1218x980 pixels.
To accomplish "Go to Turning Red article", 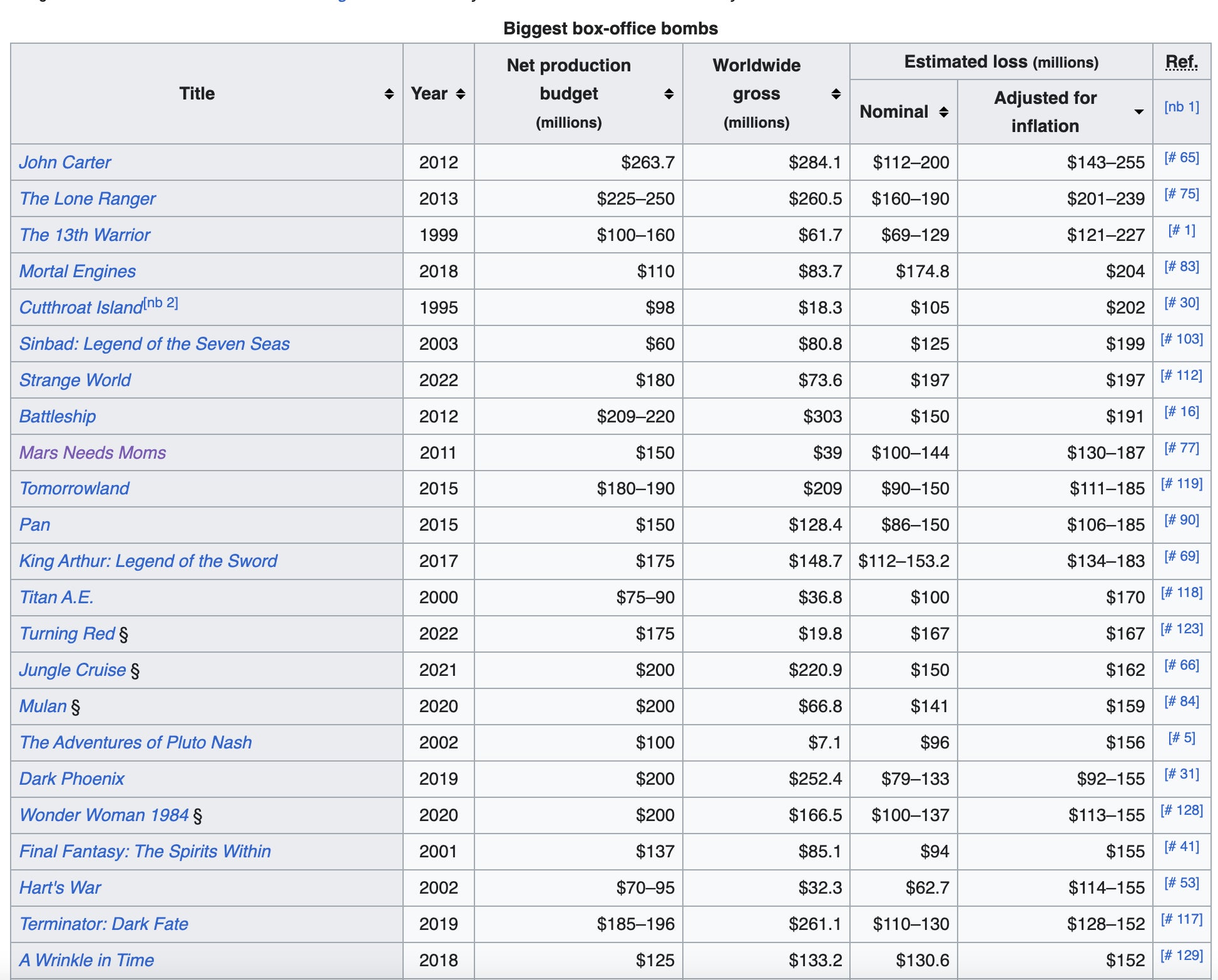I will pos(67,634).
